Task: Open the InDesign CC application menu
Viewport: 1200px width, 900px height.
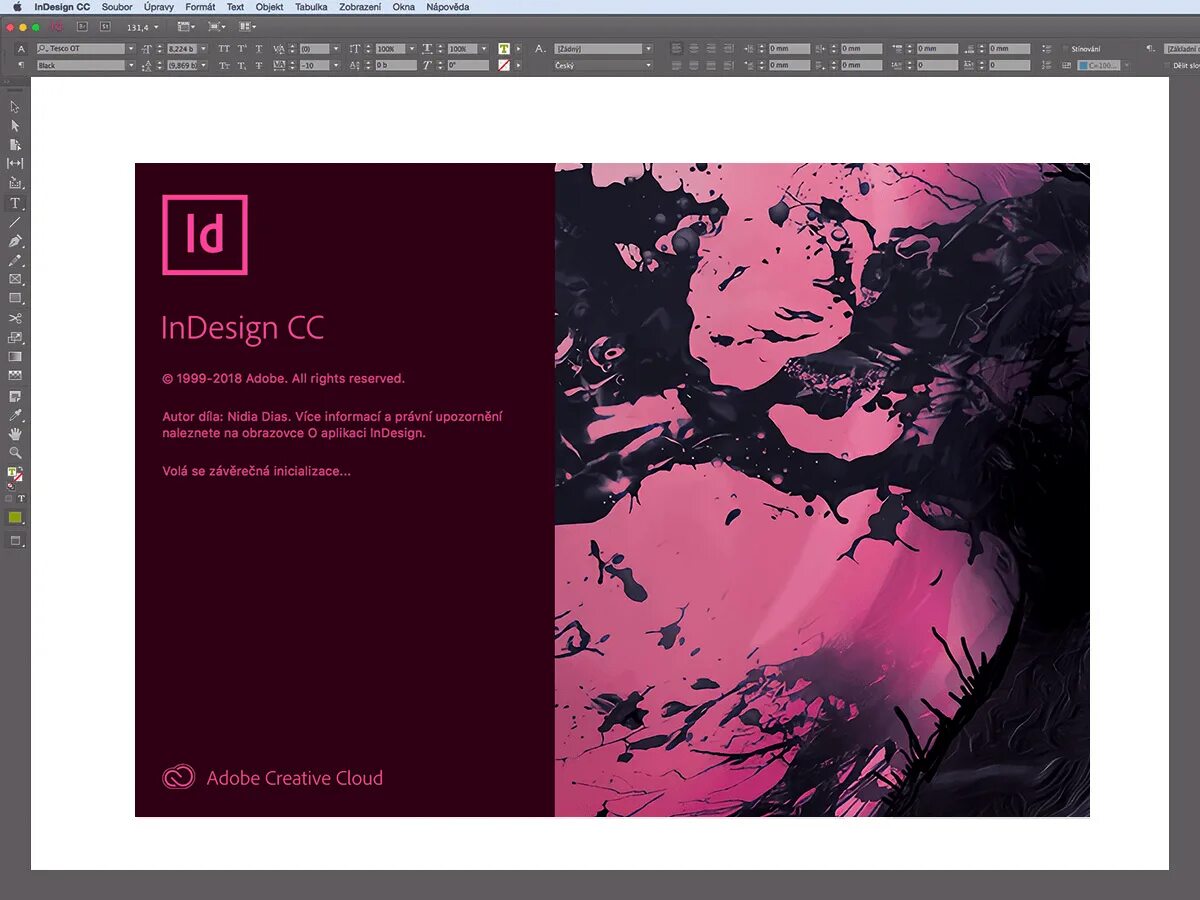Action: click(62, 7)
